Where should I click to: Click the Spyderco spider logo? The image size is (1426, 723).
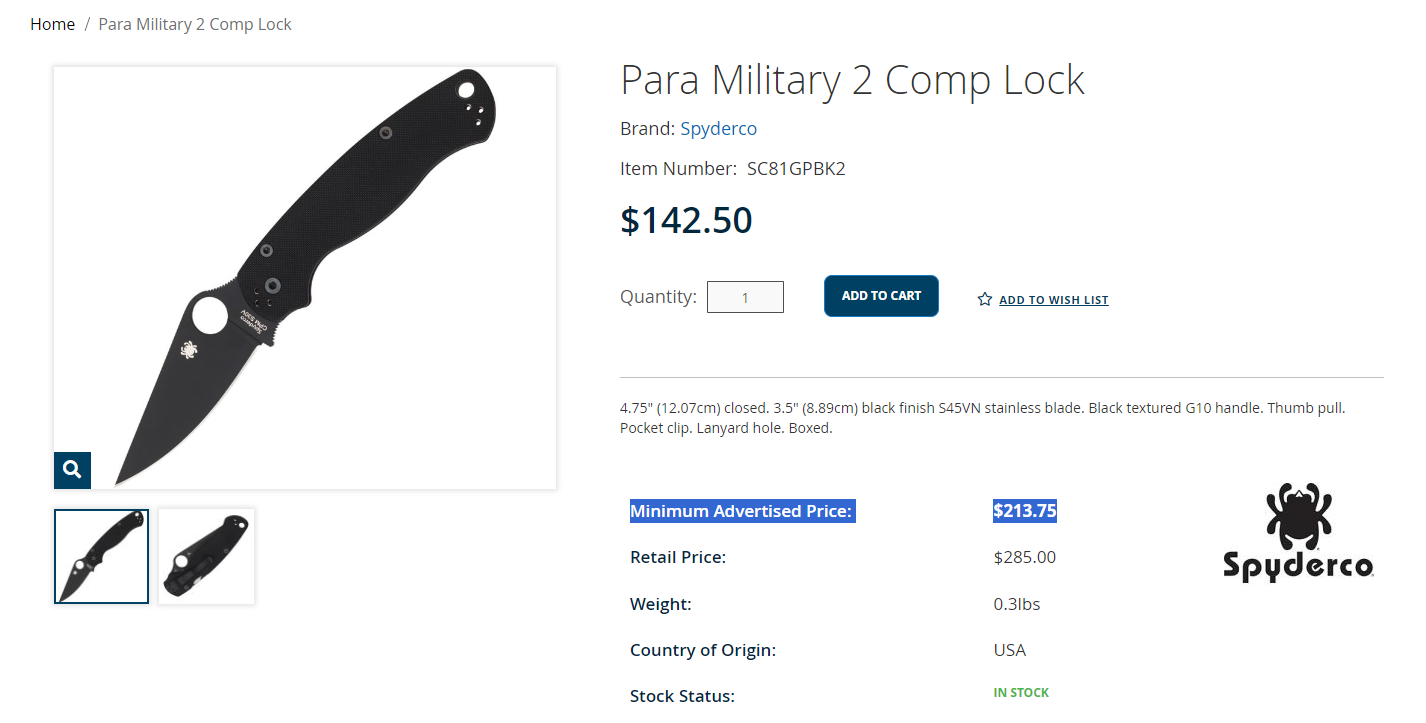pos(1298,532)
